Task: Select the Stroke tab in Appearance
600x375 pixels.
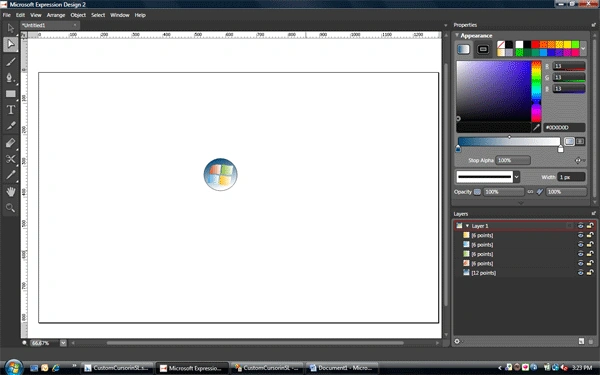Action: 483,49
